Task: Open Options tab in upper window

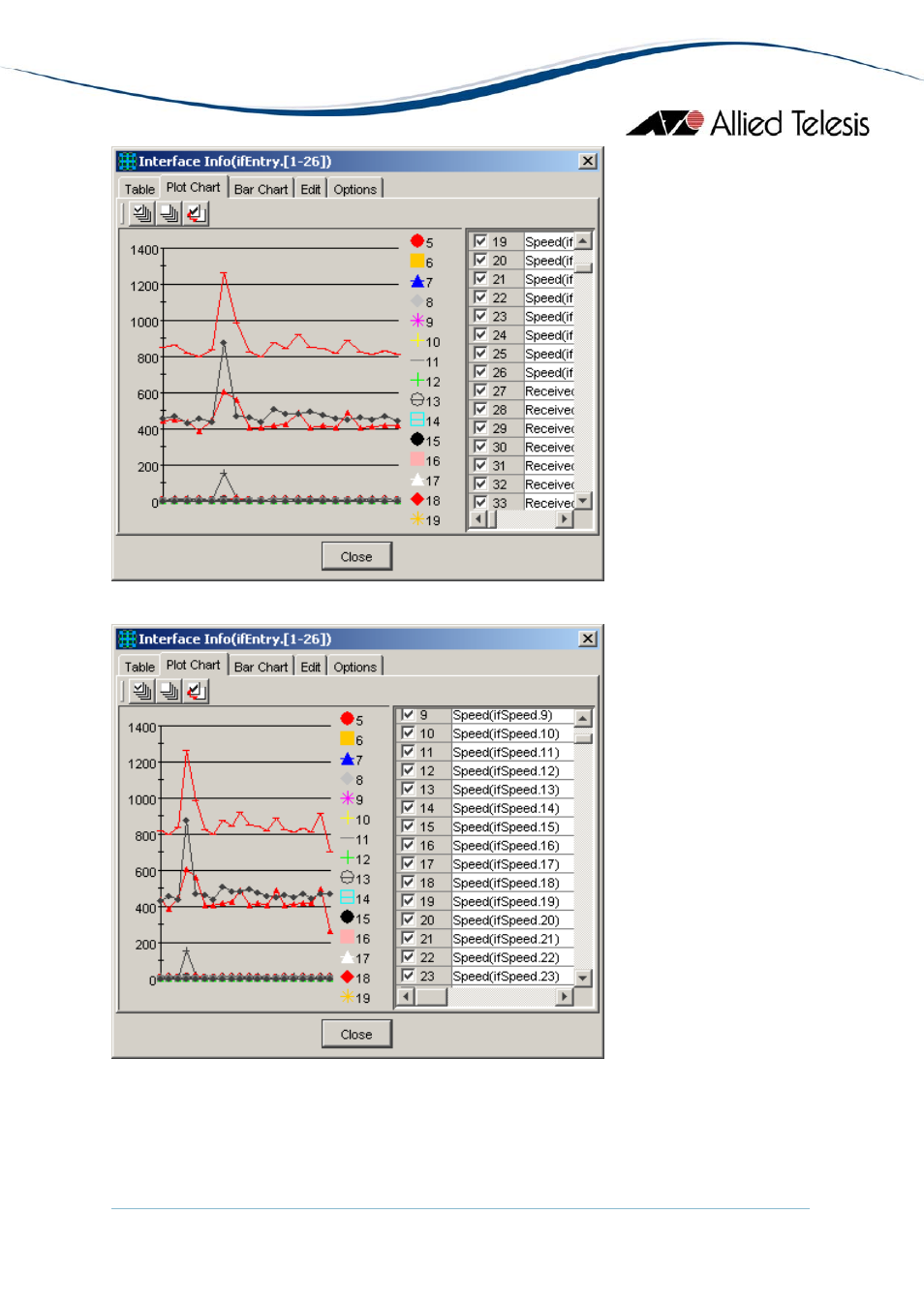Action: pos(354,189)
